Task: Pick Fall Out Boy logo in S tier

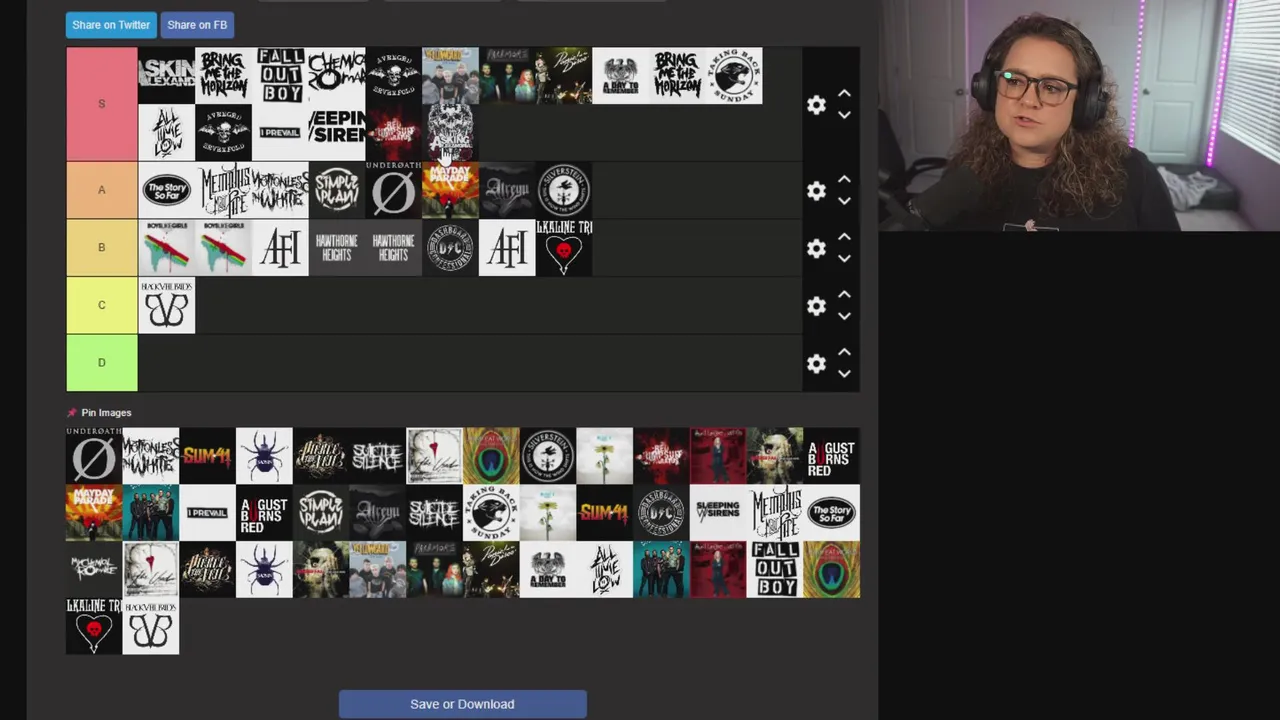Action: click(280, 75)
